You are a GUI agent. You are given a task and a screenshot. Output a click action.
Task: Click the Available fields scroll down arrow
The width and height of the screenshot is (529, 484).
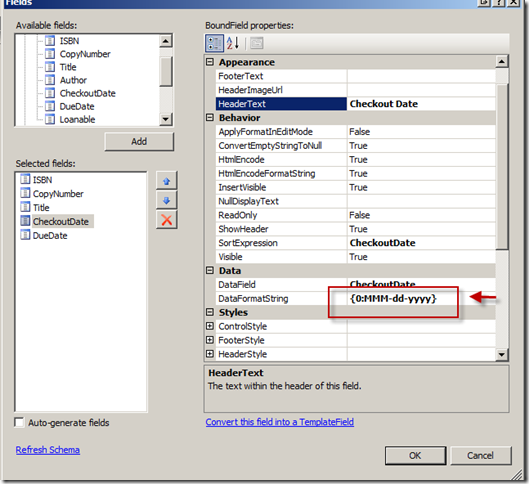pyautogui.click(x=165, y=119)
